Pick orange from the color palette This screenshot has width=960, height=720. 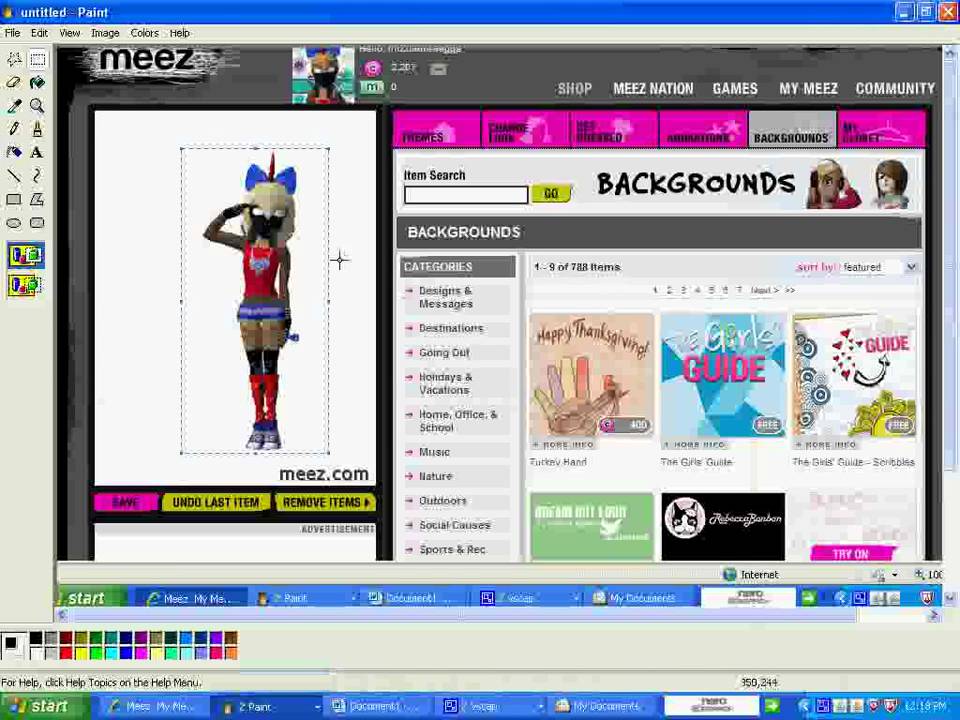(x=231, y=653)
